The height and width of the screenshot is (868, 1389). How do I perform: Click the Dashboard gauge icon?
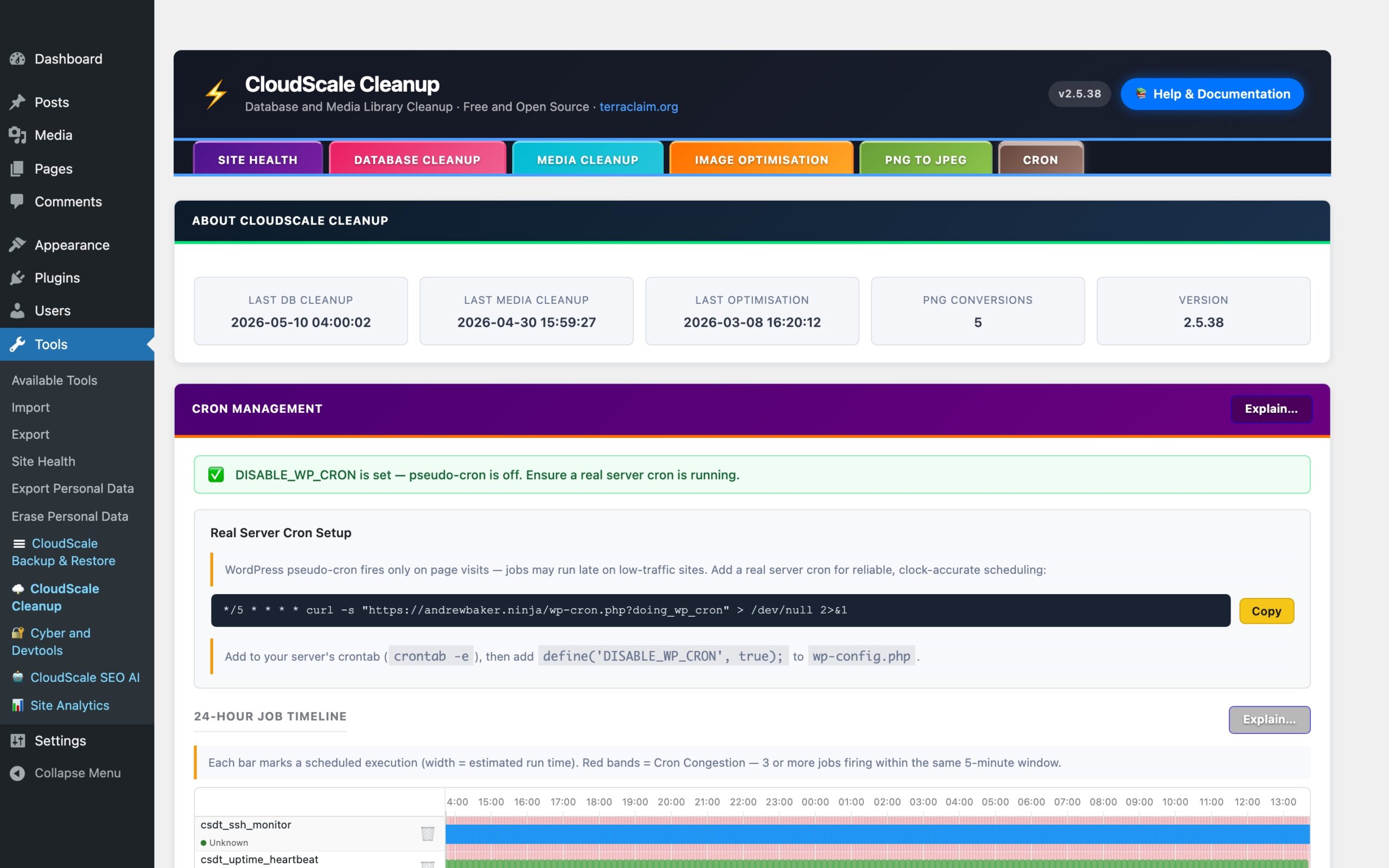pos(17,59)
